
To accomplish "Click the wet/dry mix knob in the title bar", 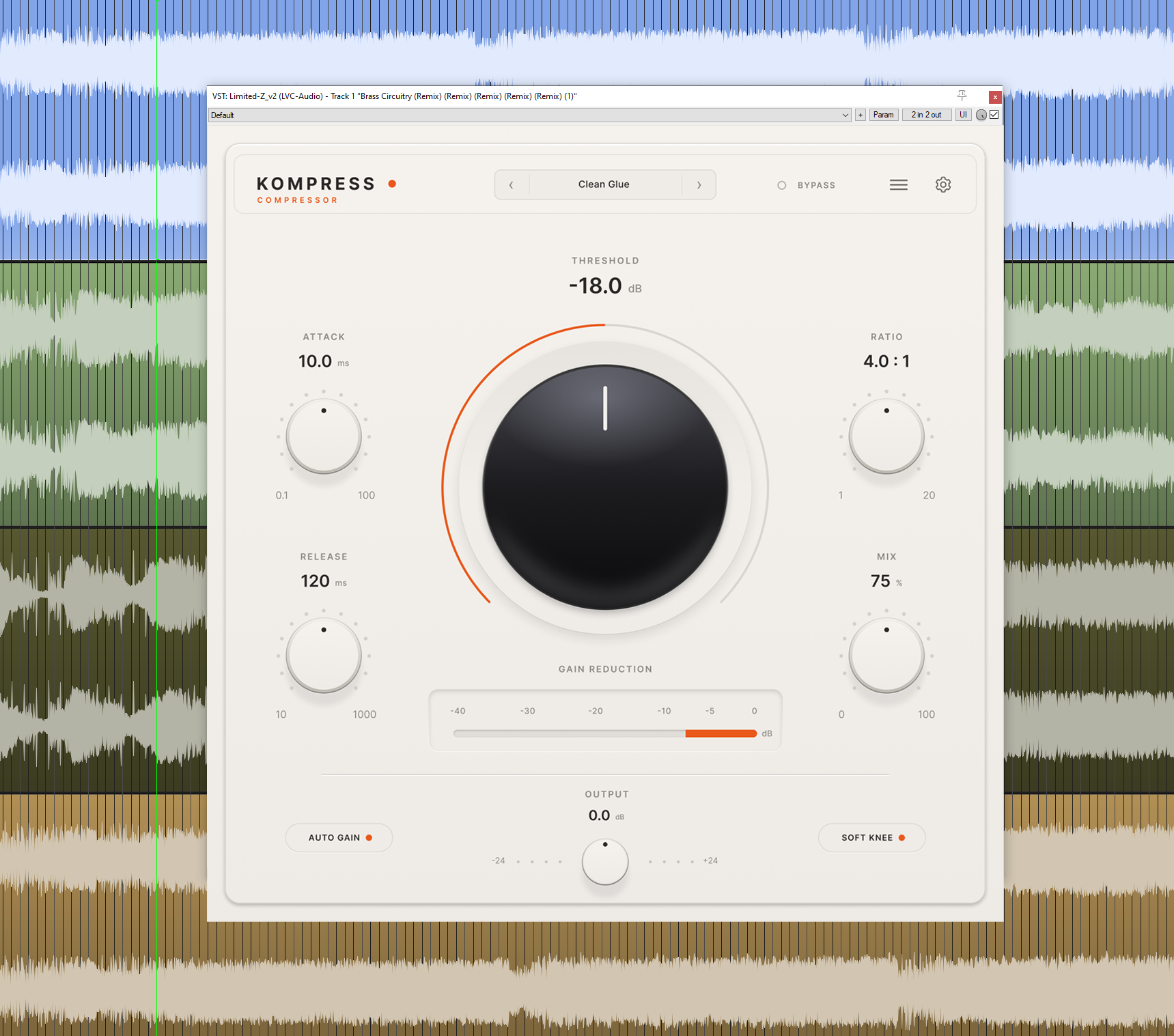I will 981,115.
